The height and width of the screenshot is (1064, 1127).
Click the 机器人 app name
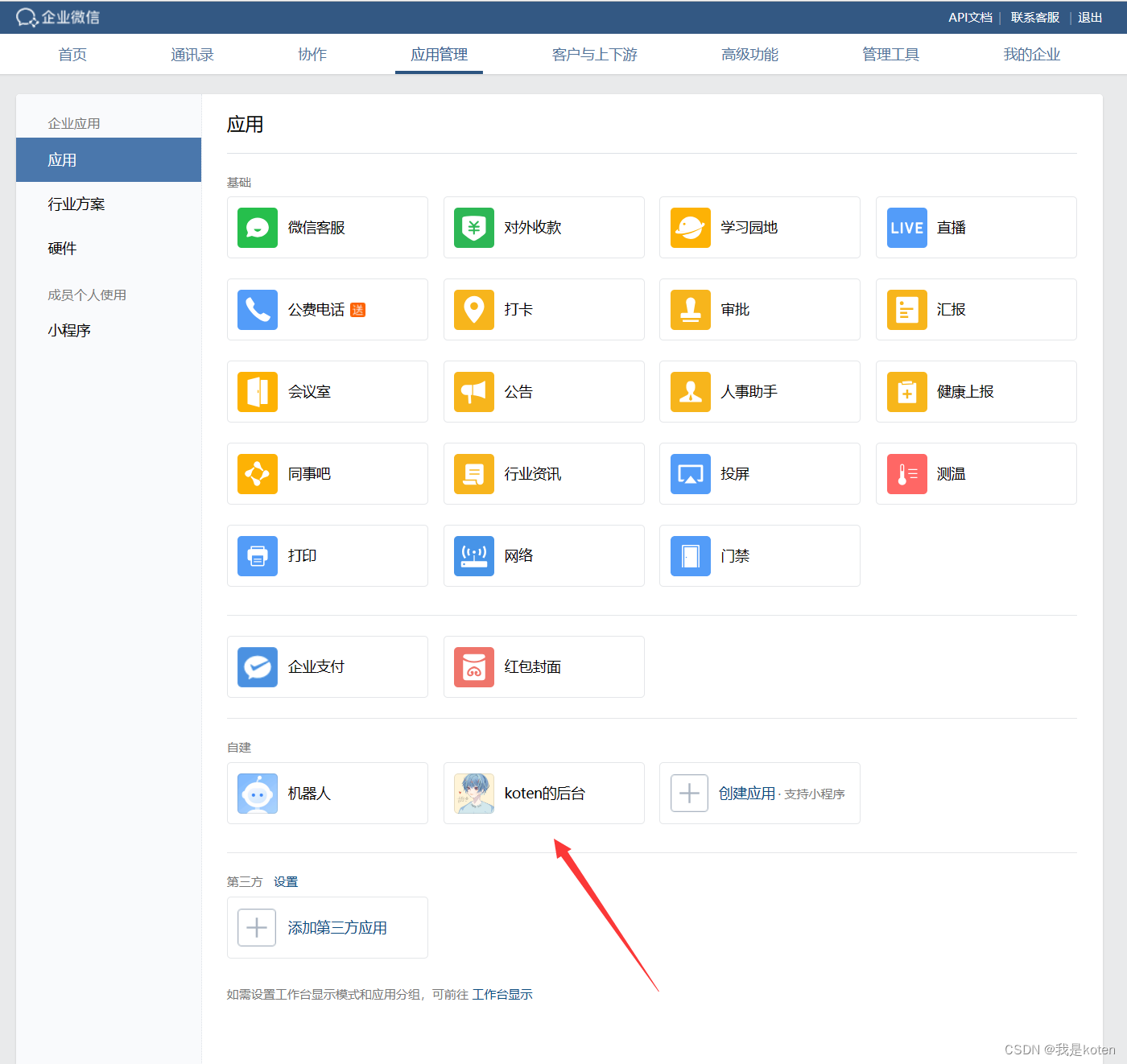click(309, 794)
